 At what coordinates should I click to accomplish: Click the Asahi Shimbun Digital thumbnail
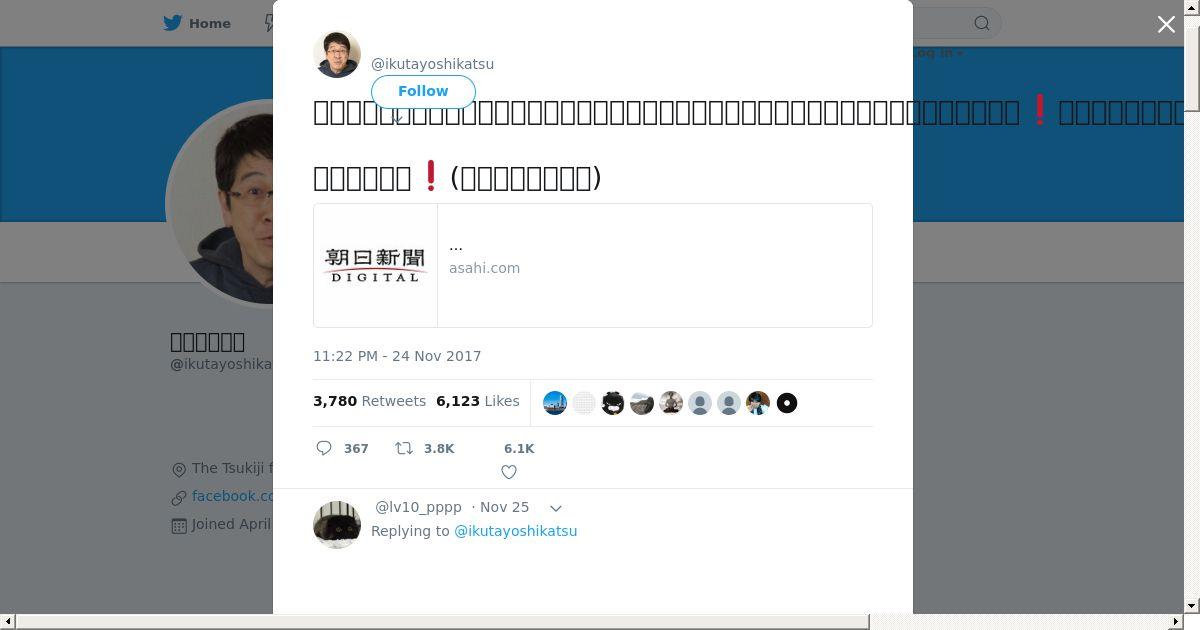(375, 266)
